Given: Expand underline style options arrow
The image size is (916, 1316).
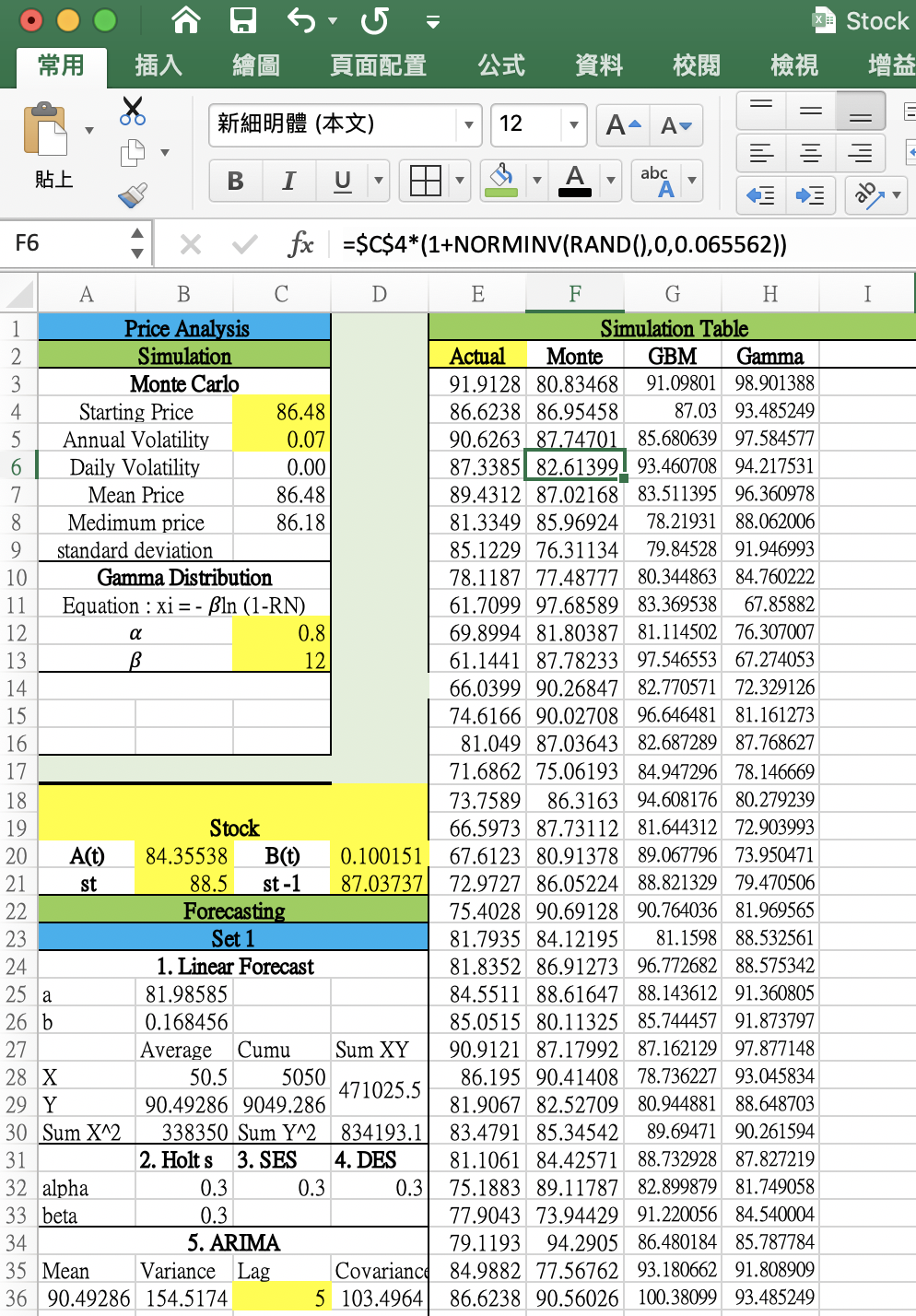Looking at the screenshot, I should click(378, 181).
